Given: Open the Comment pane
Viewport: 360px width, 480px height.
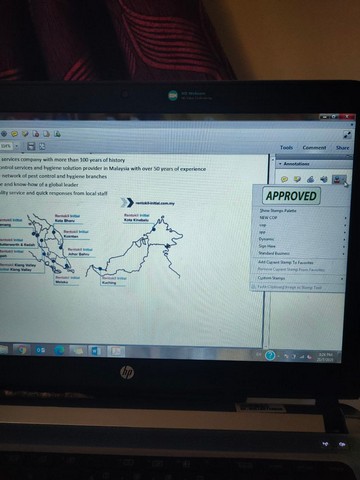Looking at the screenshot, I should tap(314, 147).
